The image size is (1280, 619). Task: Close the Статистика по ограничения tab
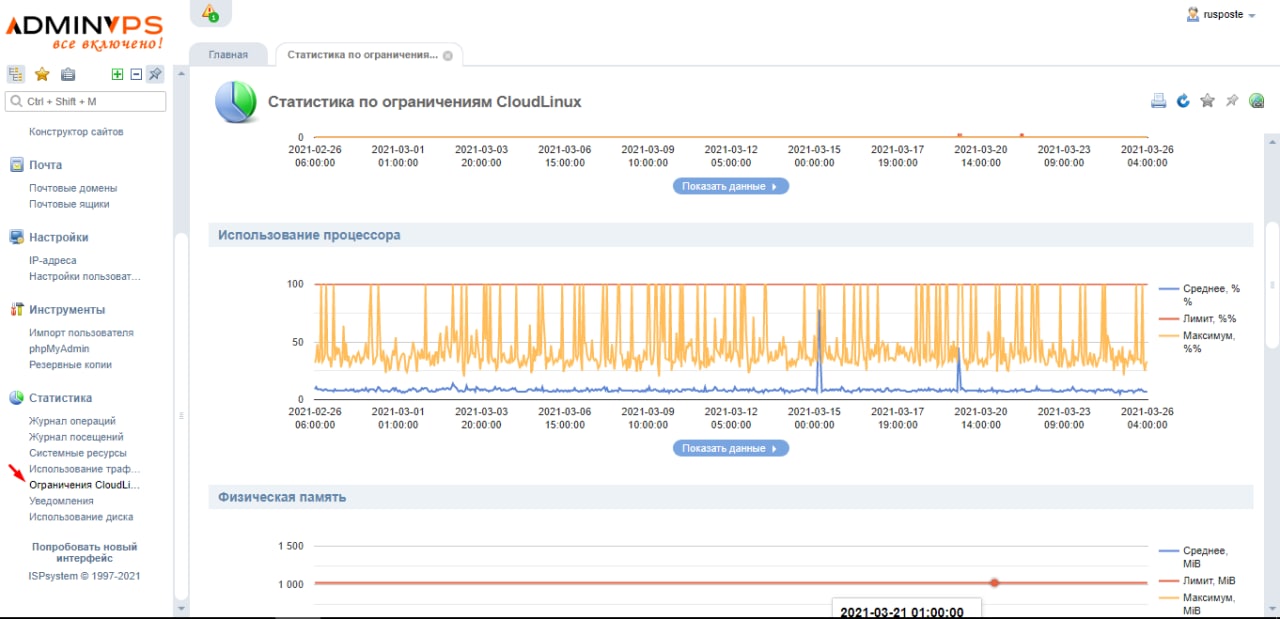[447, 56]
